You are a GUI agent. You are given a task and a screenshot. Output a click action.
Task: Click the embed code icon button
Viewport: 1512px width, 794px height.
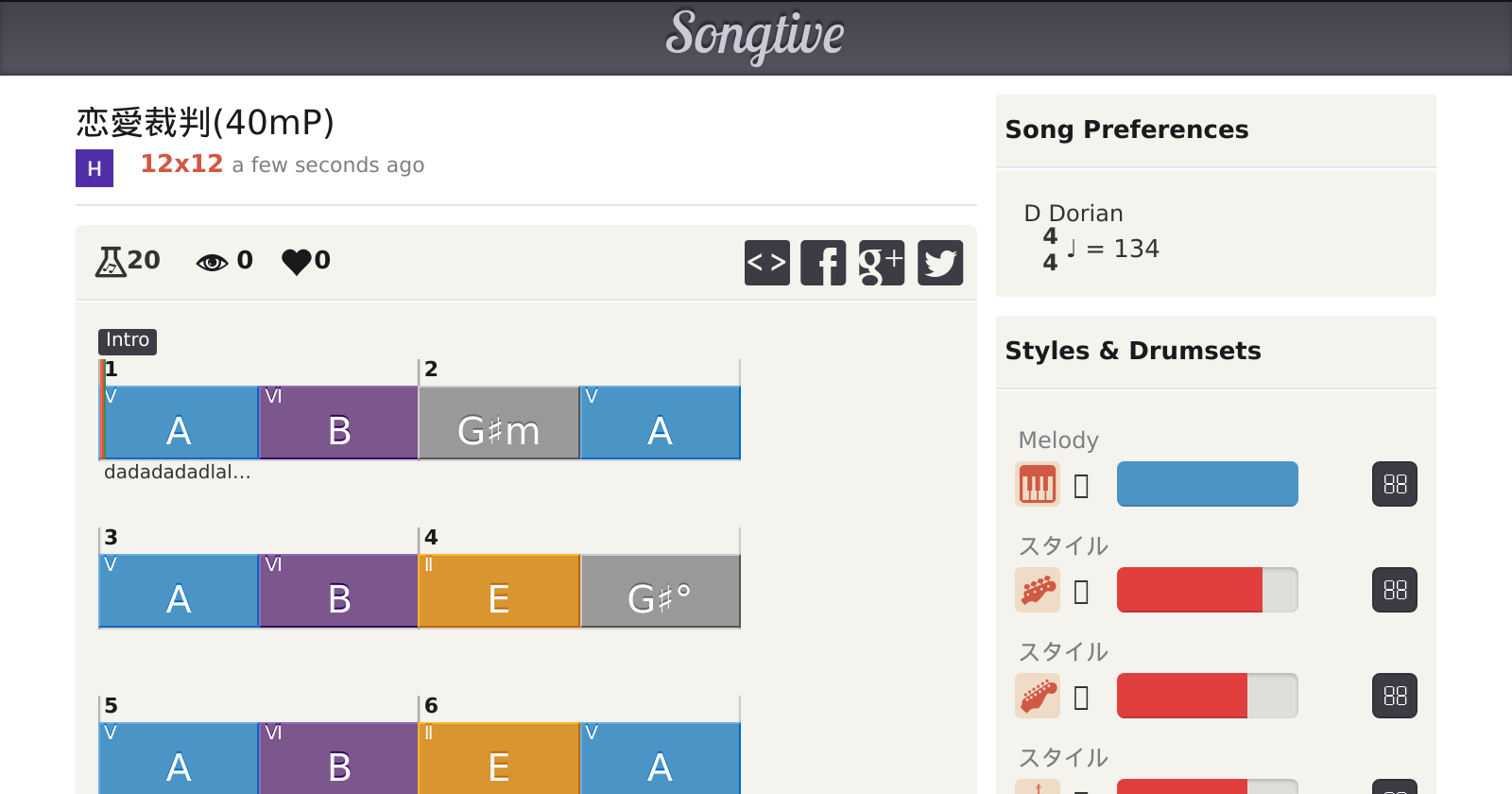[x=766, y=263]
